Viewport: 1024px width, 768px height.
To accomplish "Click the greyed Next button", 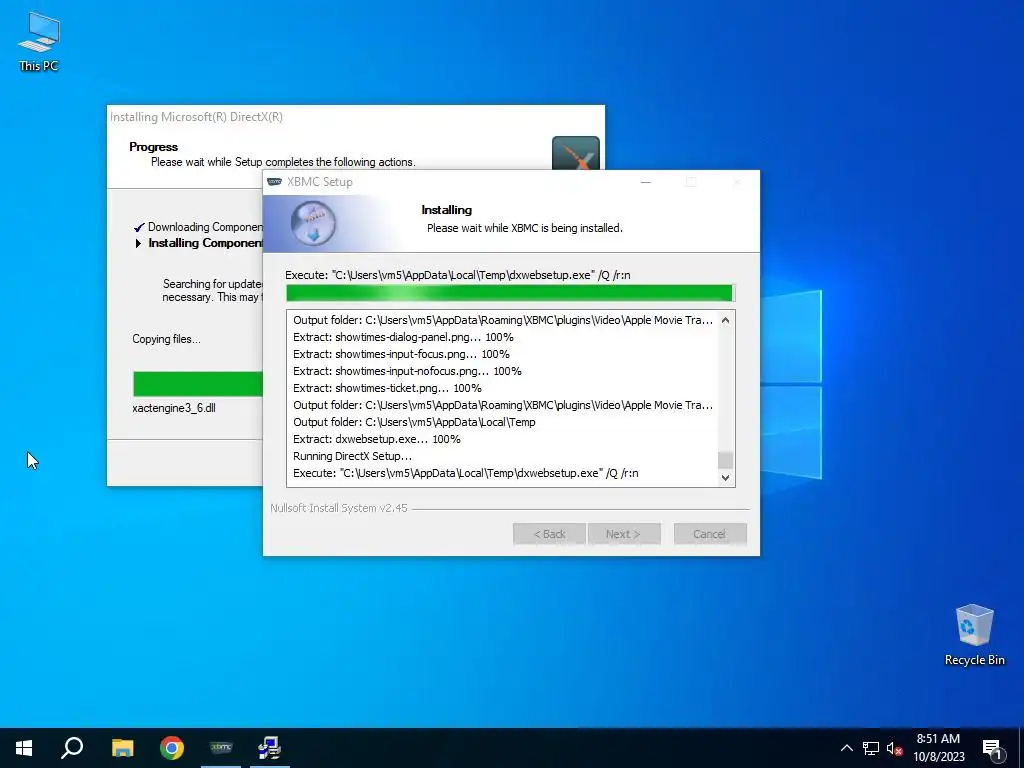I will (x=624, y=534).
